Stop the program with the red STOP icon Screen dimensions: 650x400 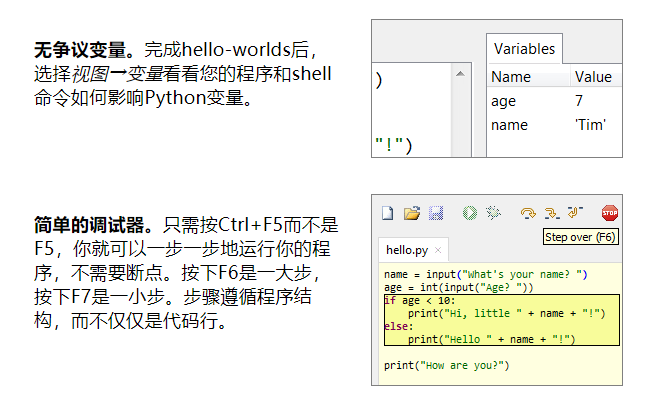coord(609,213)
